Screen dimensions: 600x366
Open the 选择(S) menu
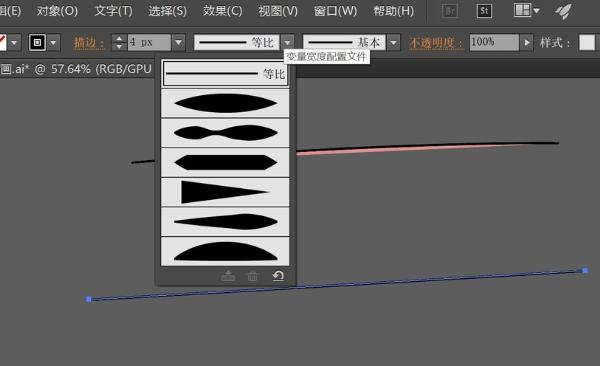[168, 11]
